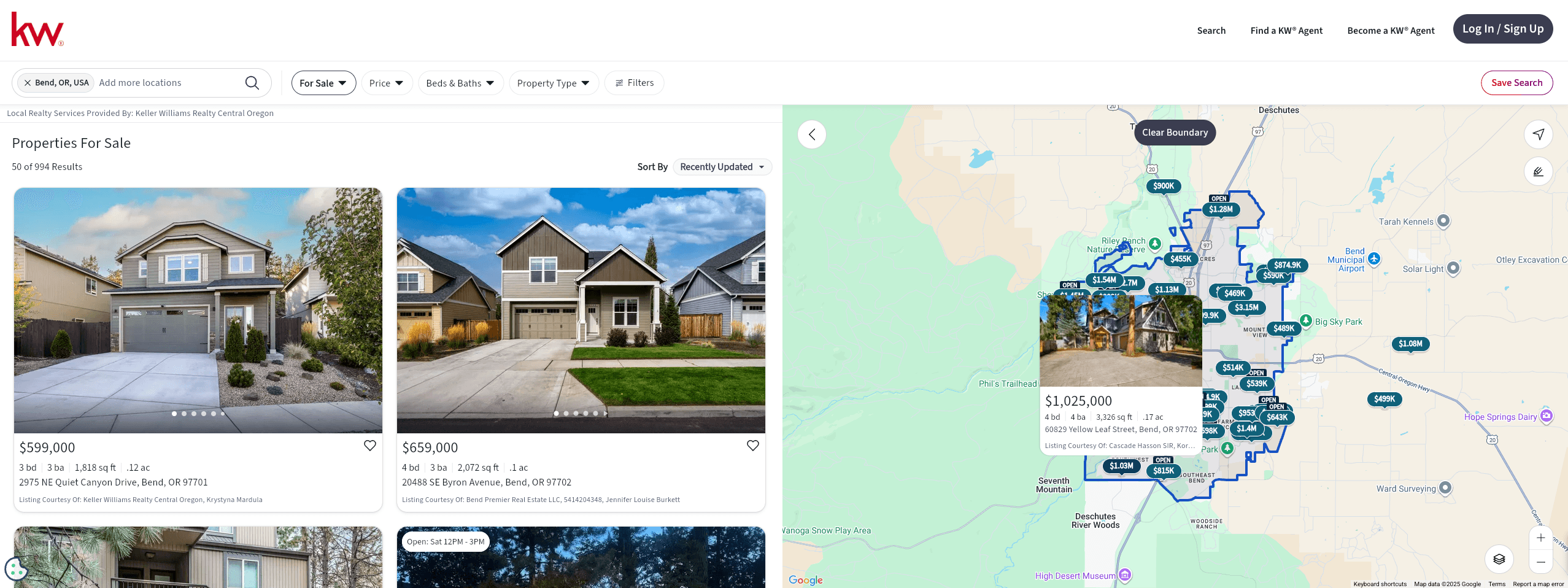Open the $659,000 house photo
The width and height of the screenshot is (1568, 588).
581,310
